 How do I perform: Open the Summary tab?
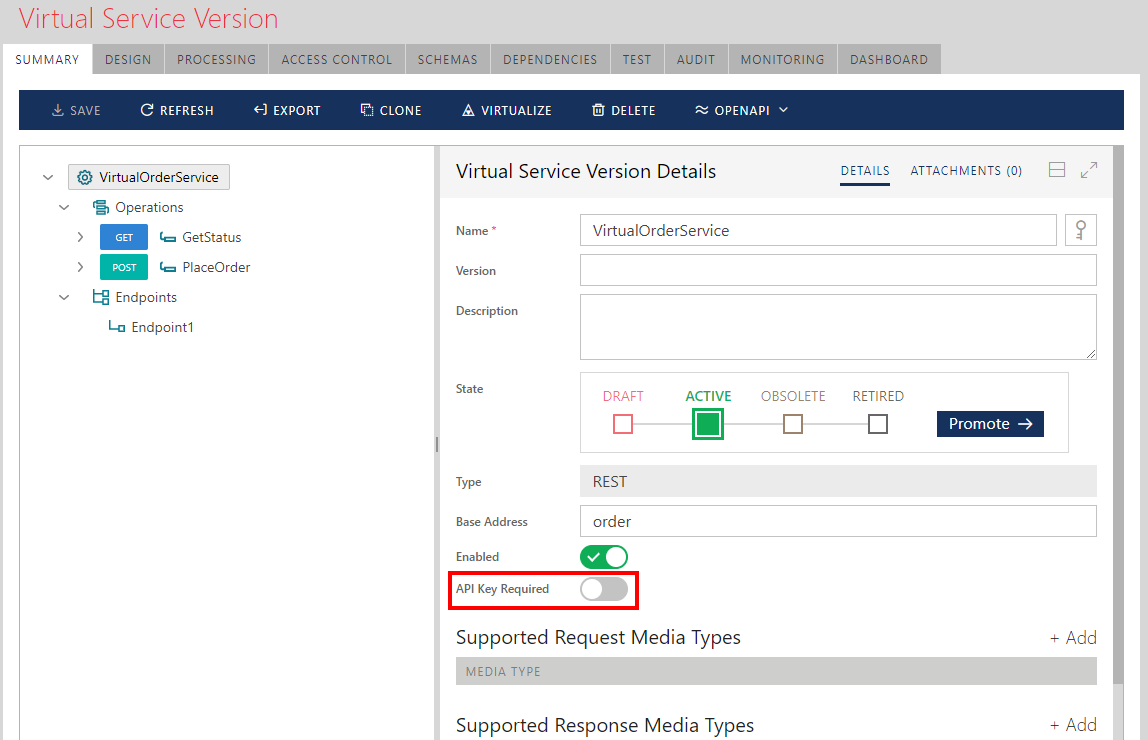[x=48, y=59]
